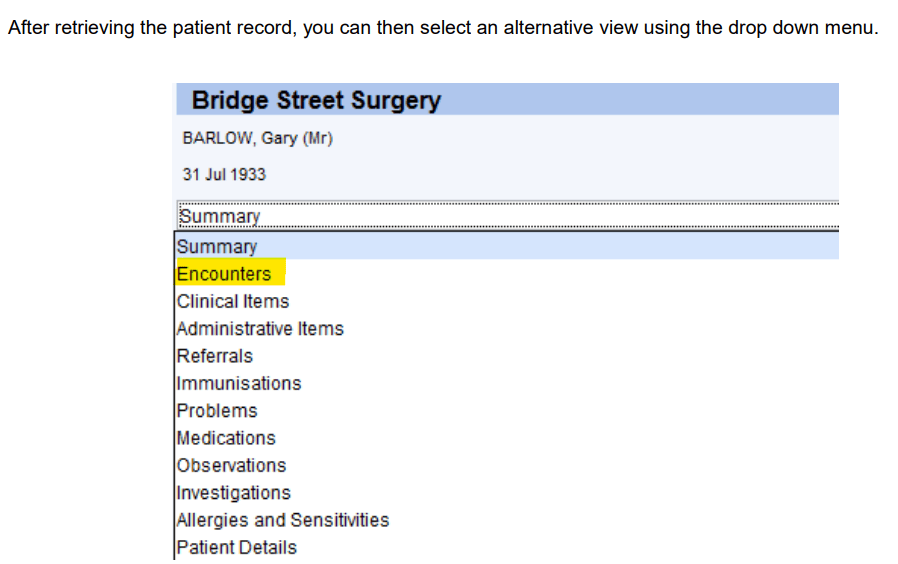Pick Immunisations from the drop-down list
This screenshot has width=898, height=564.
click(239, 383)
